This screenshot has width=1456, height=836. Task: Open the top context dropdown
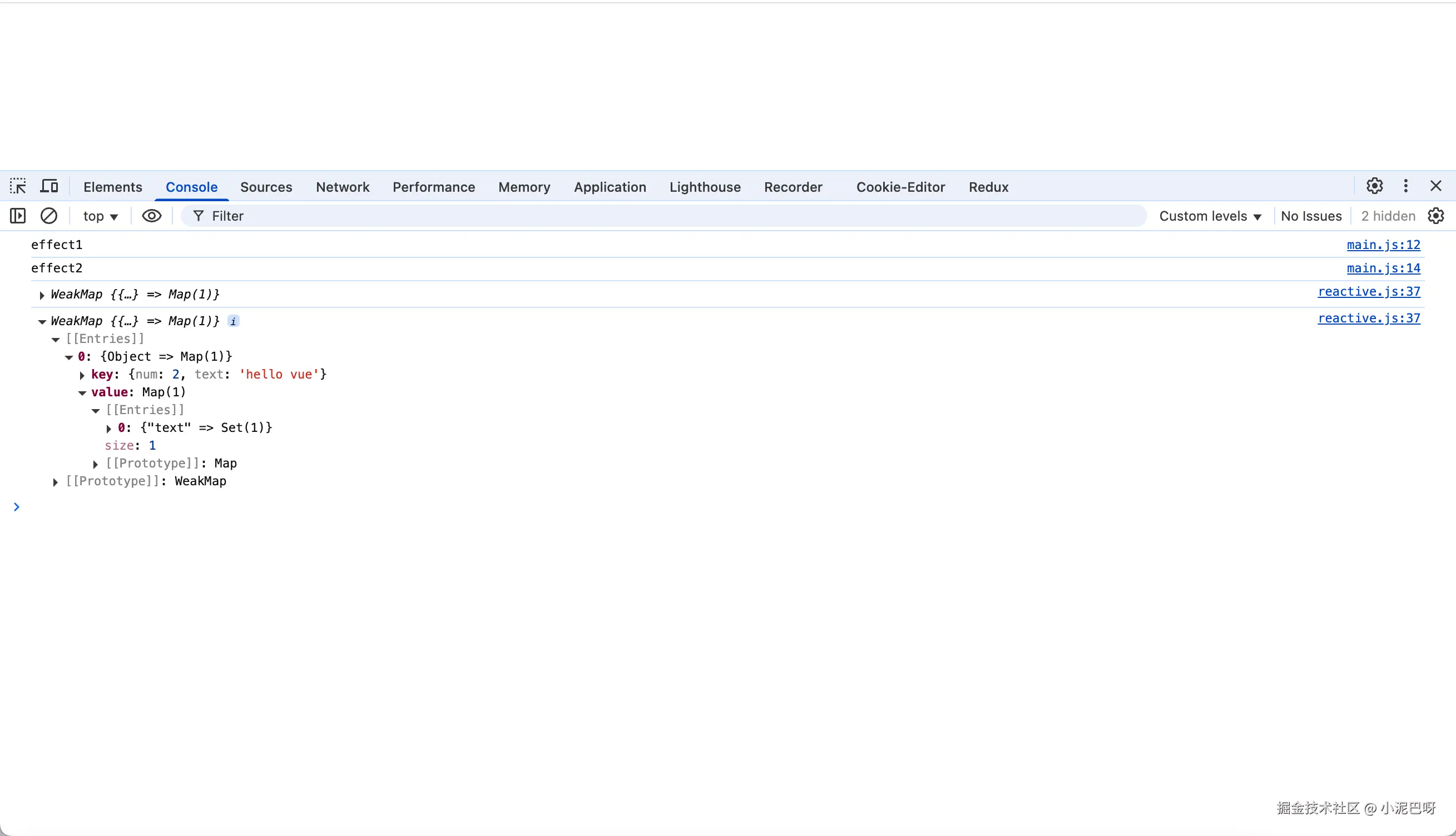pos(101,216)
